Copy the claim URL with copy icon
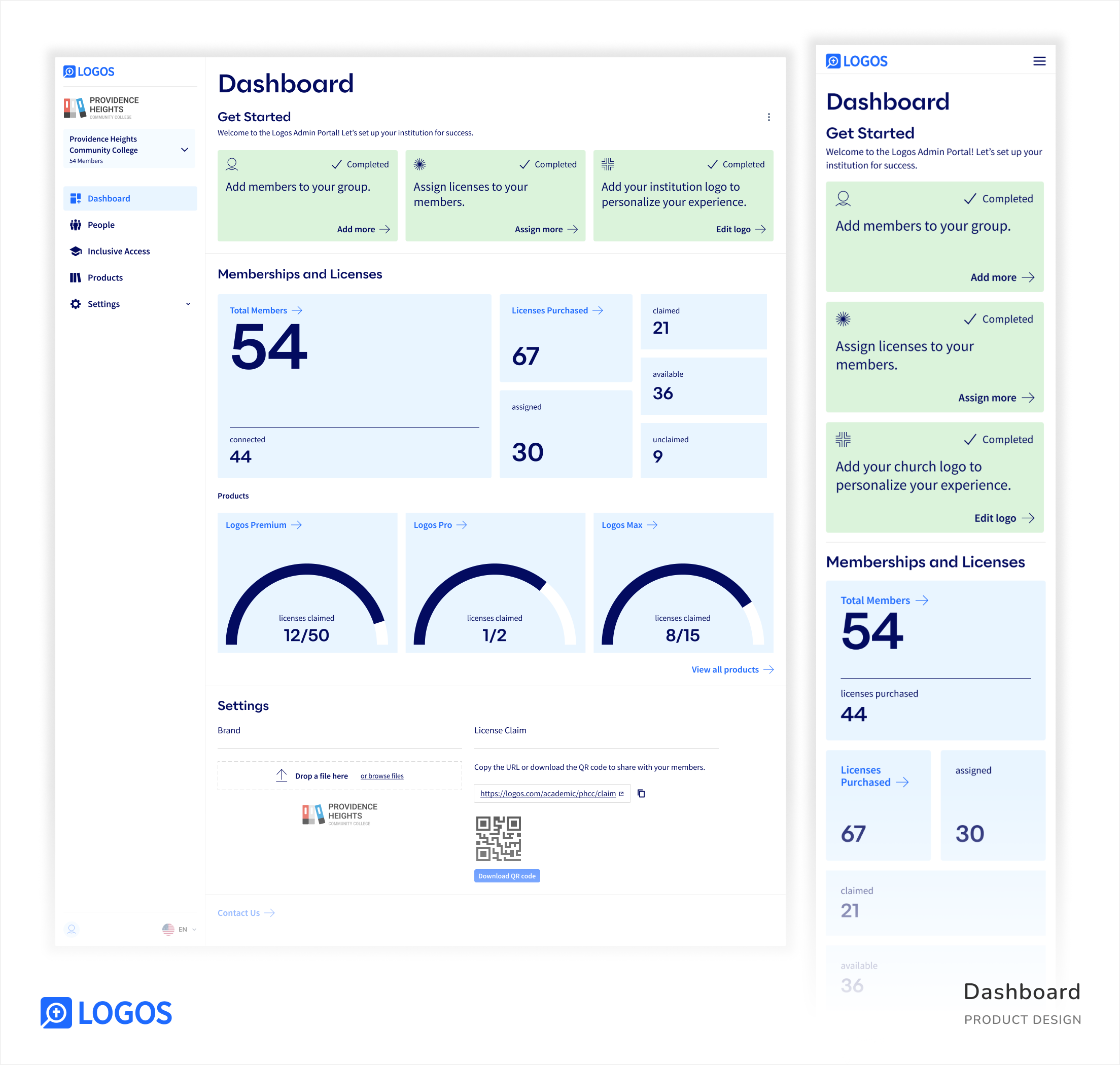Viewport: 1120px width, 1065px height. pos(641,794)
